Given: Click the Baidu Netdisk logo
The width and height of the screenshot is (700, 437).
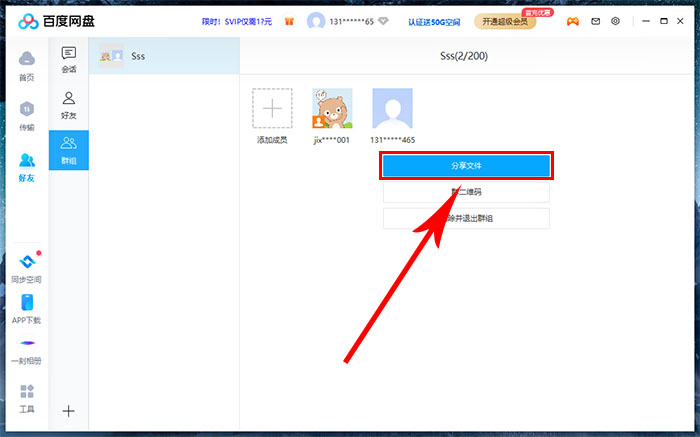Looking at the screenshot, I should 56,21.
